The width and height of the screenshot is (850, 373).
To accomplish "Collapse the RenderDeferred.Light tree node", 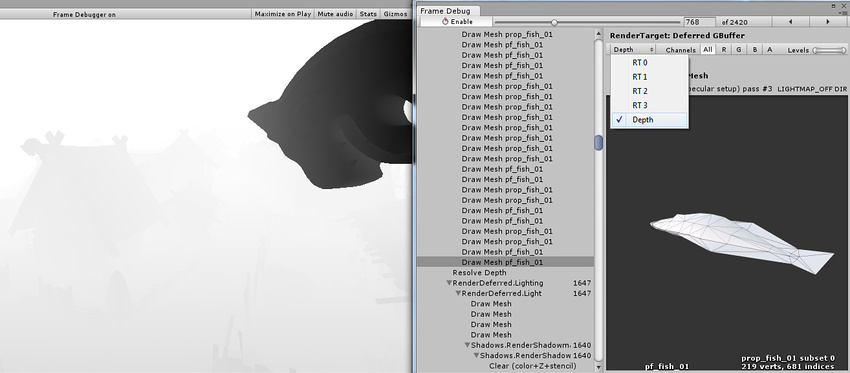I will coord(458,293).
